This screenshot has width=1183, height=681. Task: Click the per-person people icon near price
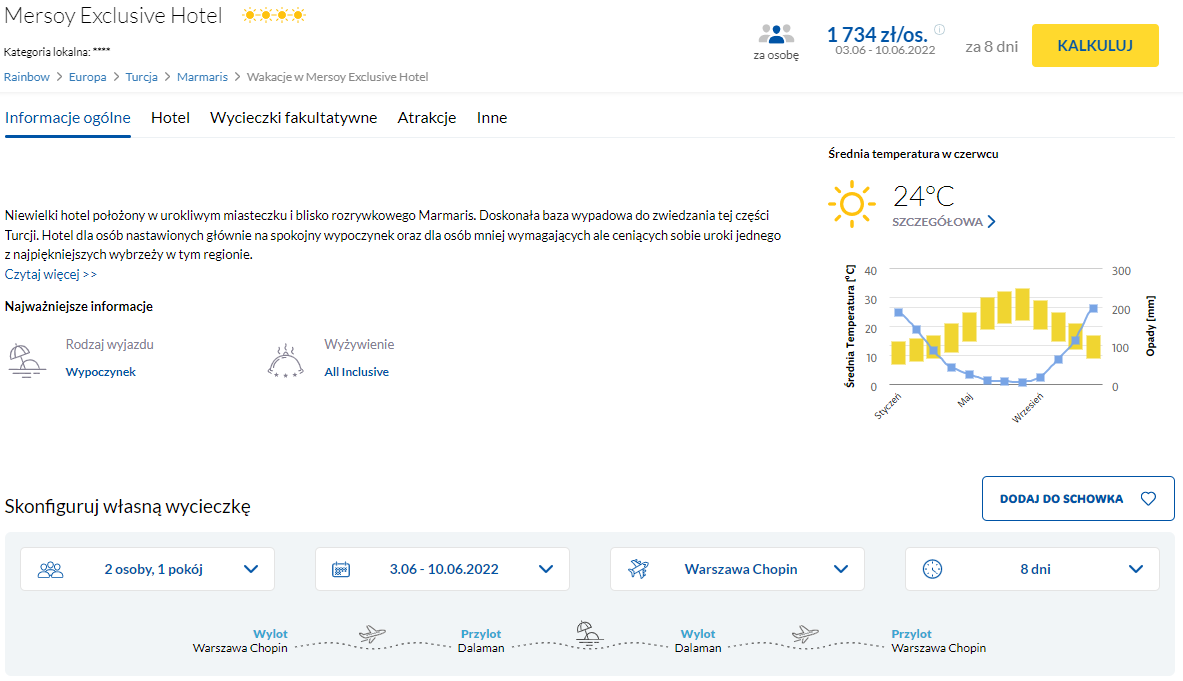[776, 34]
